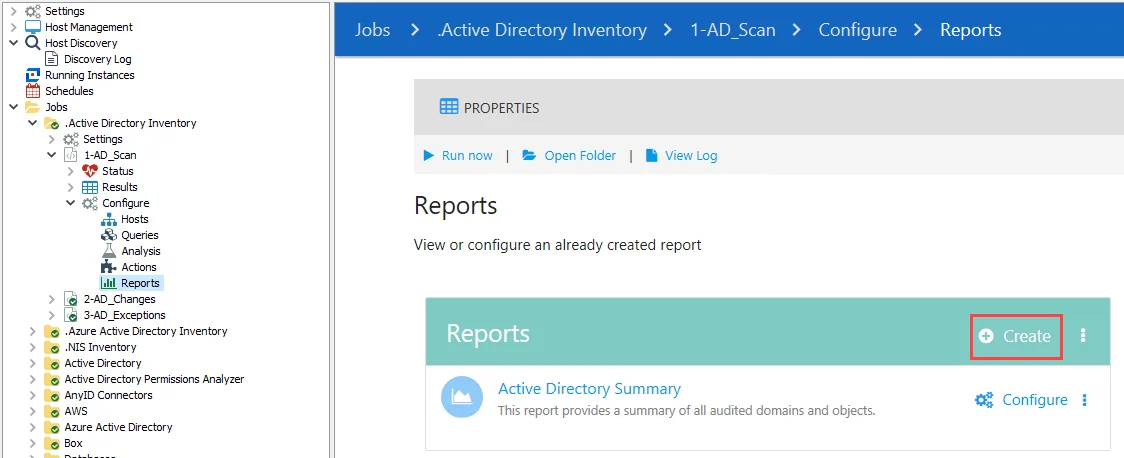
Task: Go to Jobs in the breadcrumb
Action: (373, 30)
